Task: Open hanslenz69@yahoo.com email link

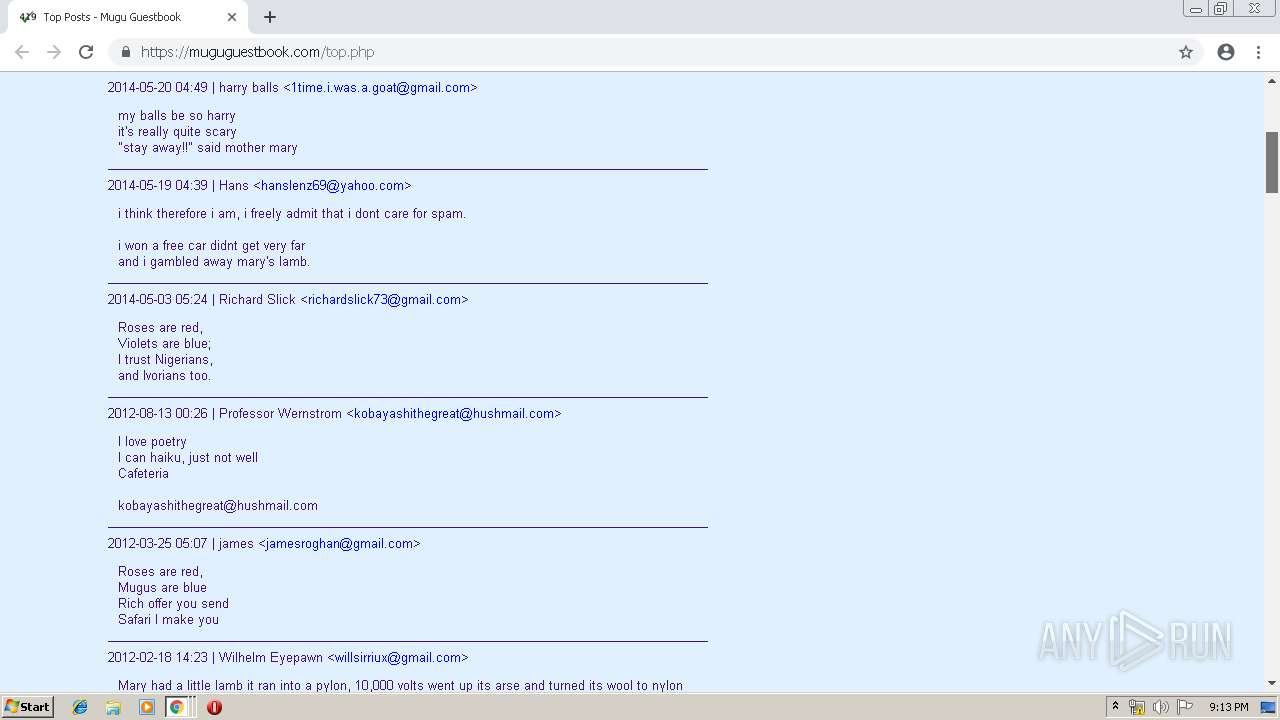Action: pos(332,186)
